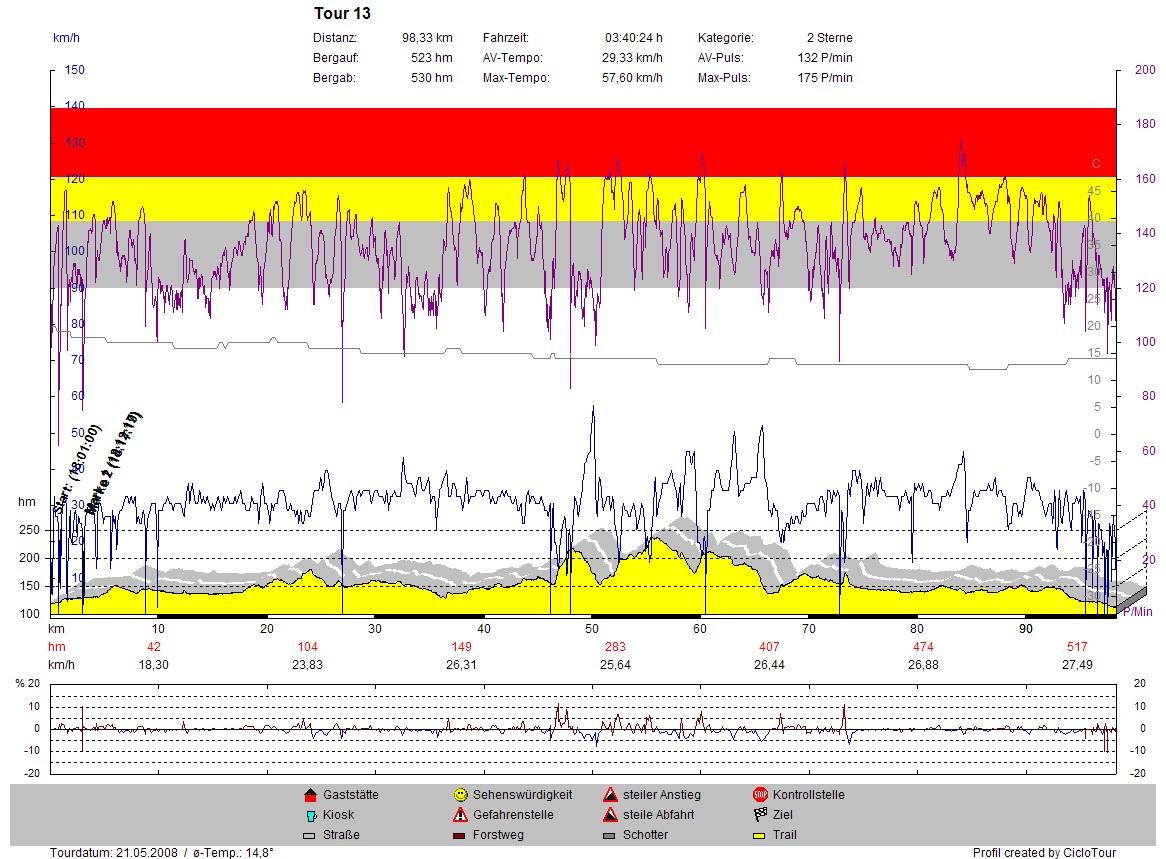The image size is (1166, 859).
Task: Click the Ziel checkered flag icon
Action: (x=759, y=815)
